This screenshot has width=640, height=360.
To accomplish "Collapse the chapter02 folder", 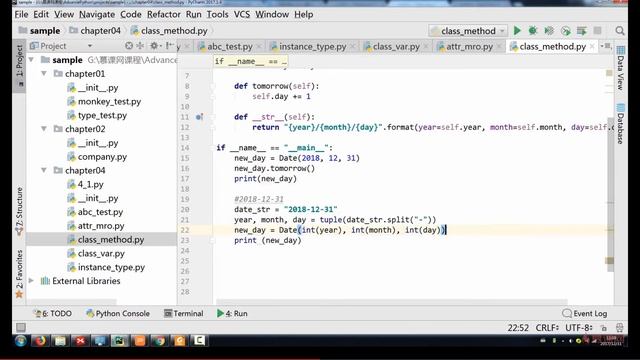I will click(x=44, y=129).
